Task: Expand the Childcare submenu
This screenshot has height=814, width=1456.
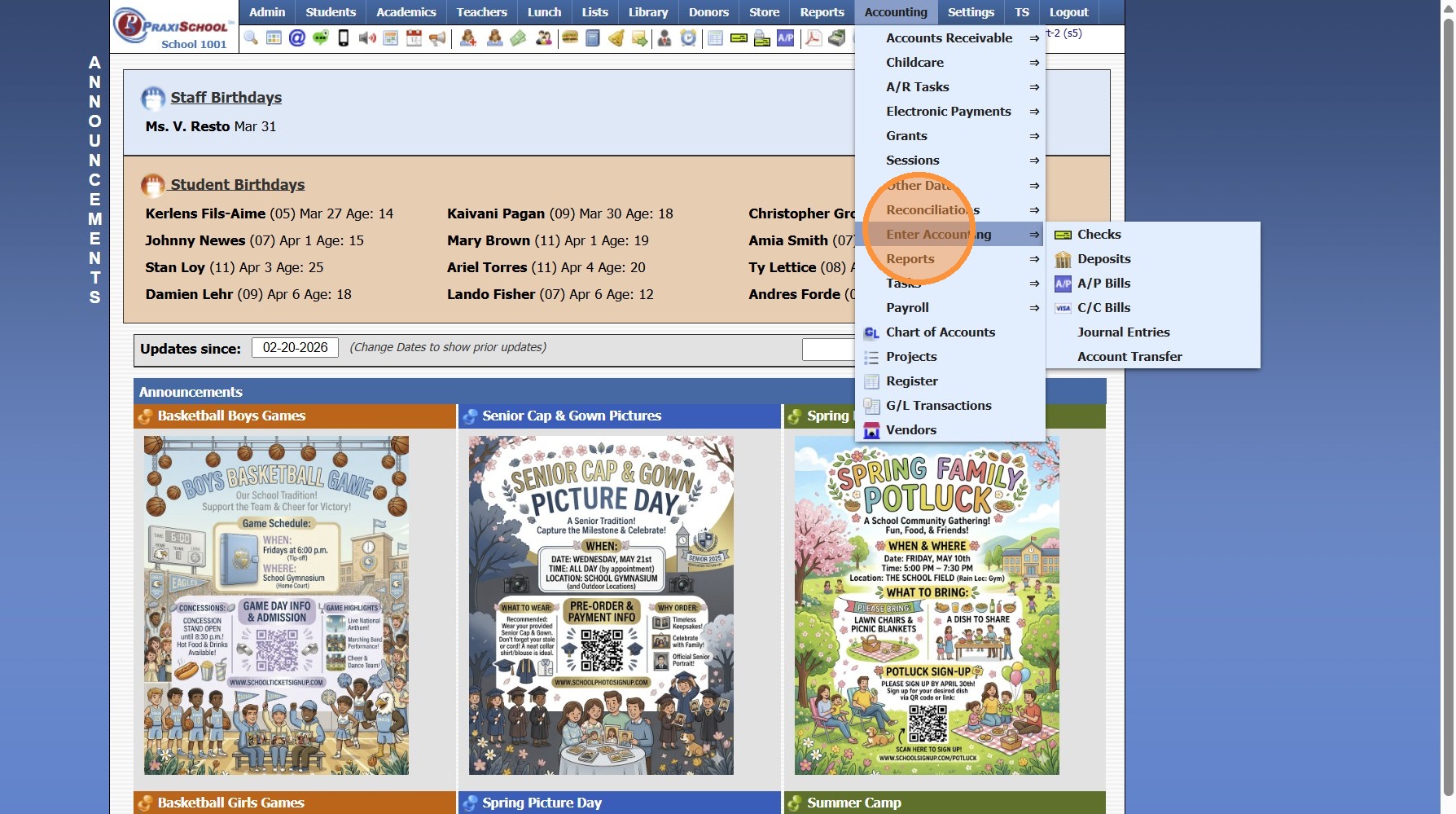Action: tap(950, 63)
